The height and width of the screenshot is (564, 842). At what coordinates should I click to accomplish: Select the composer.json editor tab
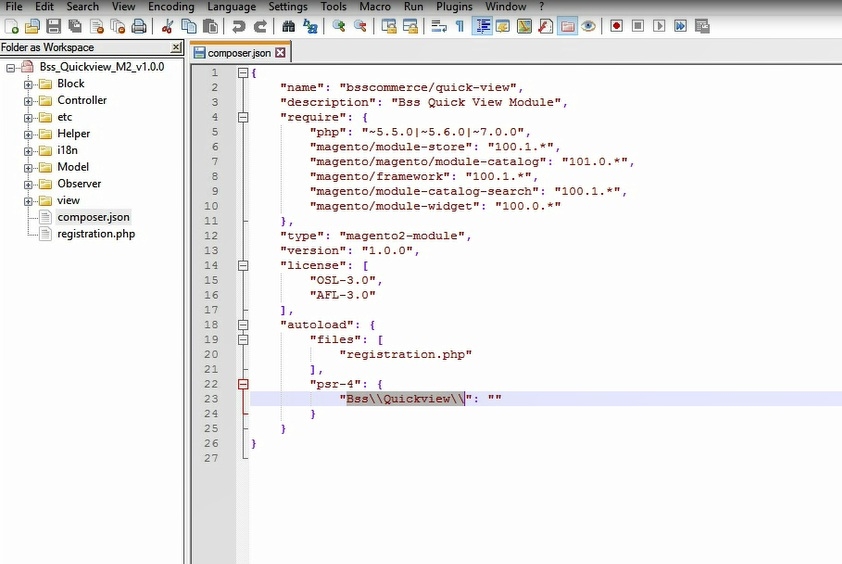pos(239,53)
